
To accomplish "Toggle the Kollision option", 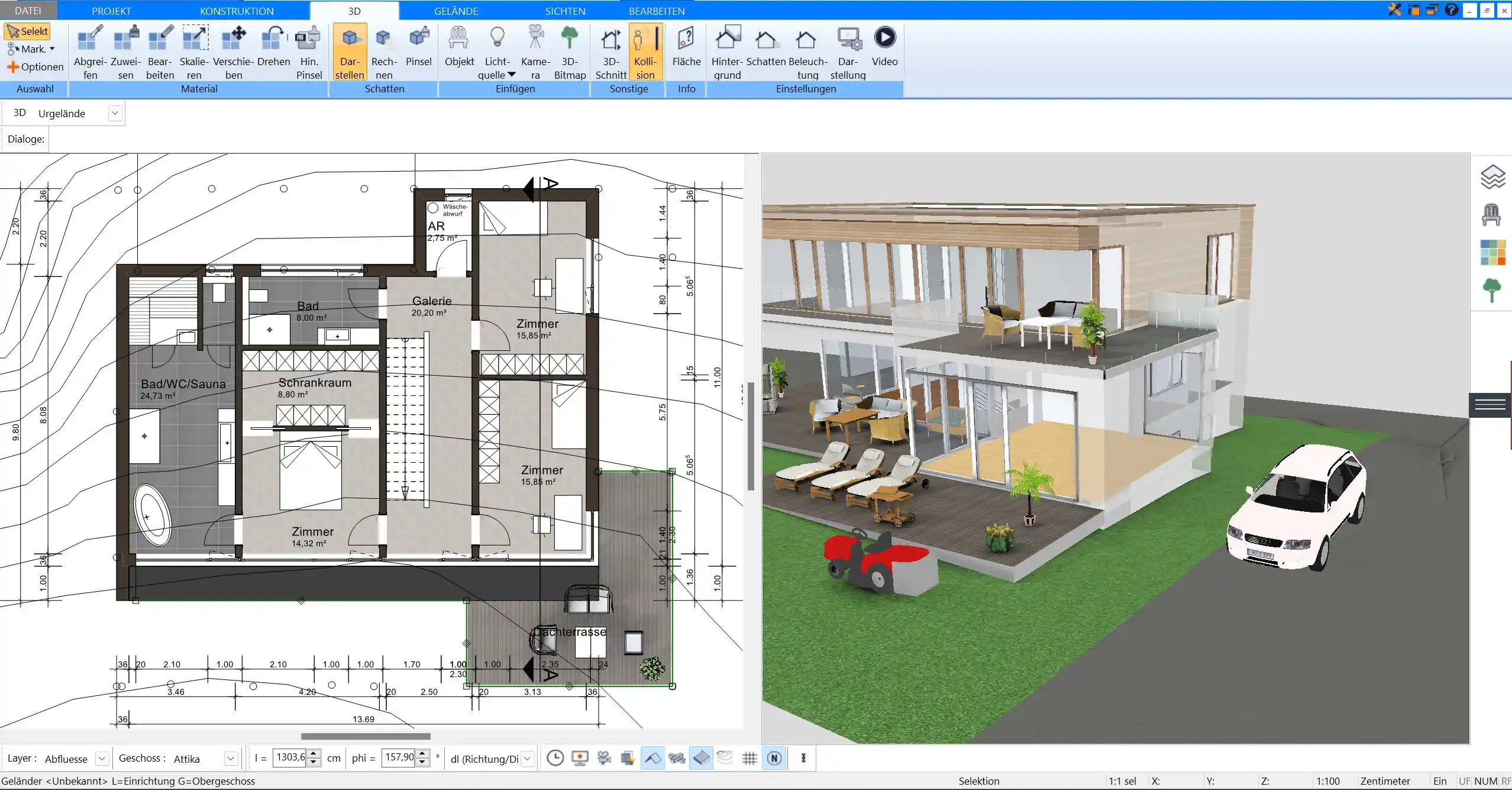I will tap(645, 52).
